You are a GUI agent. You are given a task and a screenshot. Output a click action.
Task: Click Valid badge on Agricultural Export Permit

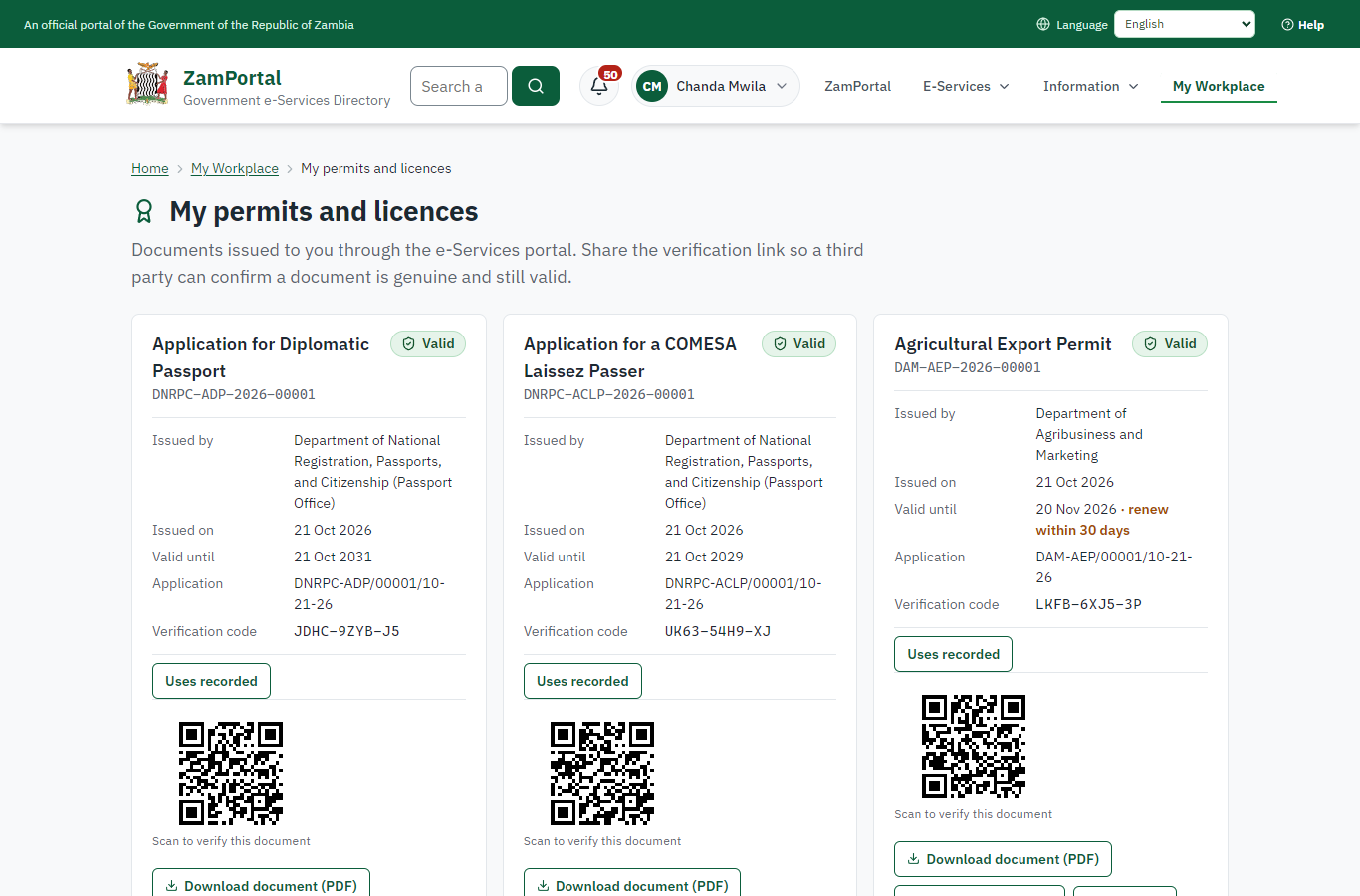pyautogui.click(x=1170, y=343)
